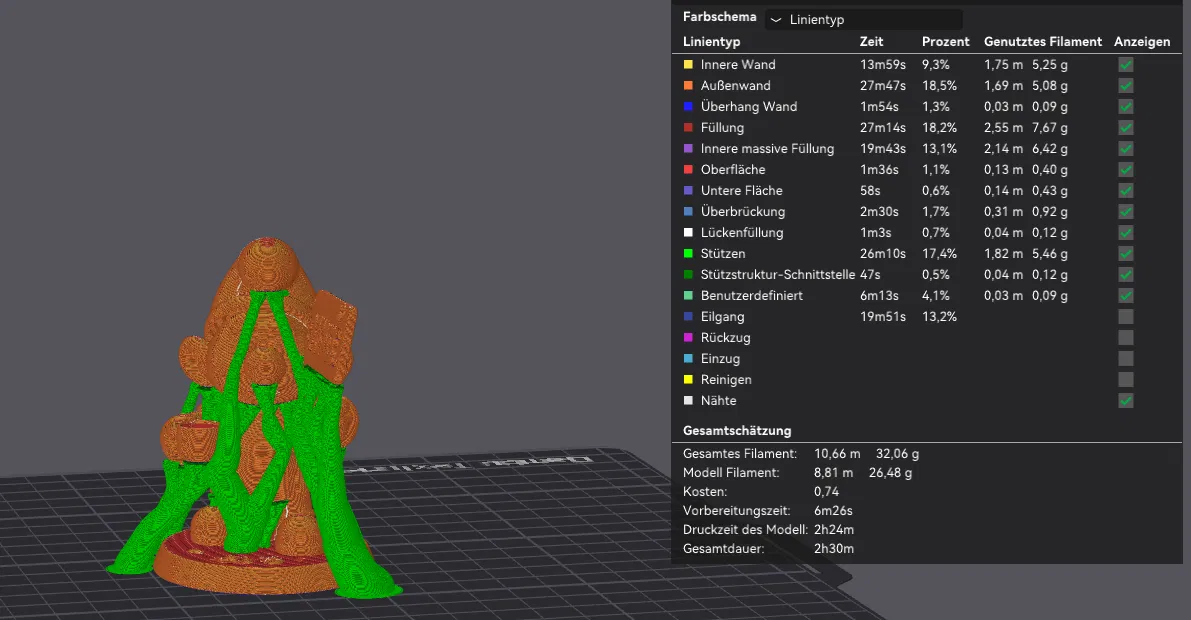
Task: Click the yellow Reinigen swatch
Action: tap(688, 380)
